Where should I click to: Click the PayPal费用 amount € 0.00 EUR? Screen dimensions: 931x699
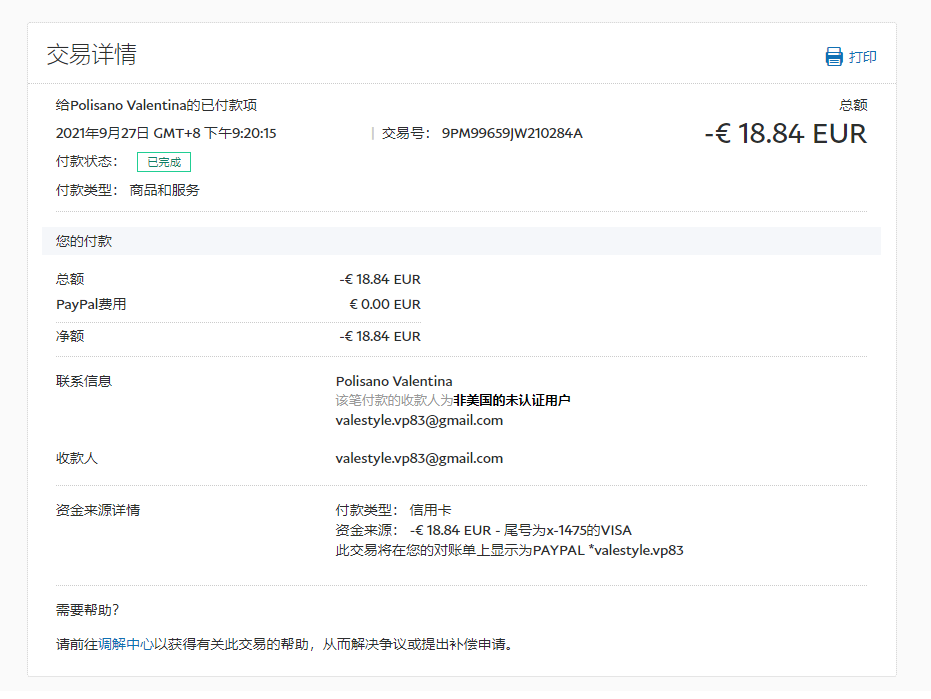384,304
